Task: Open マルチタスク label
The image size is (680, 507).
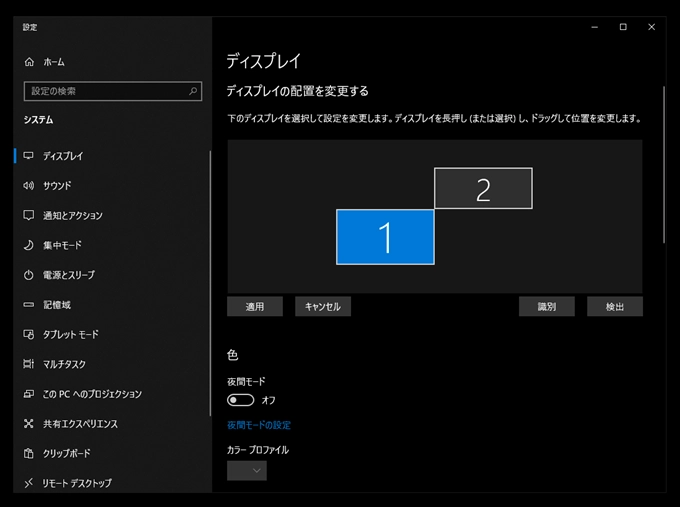Action: click(x=64, y=364)
